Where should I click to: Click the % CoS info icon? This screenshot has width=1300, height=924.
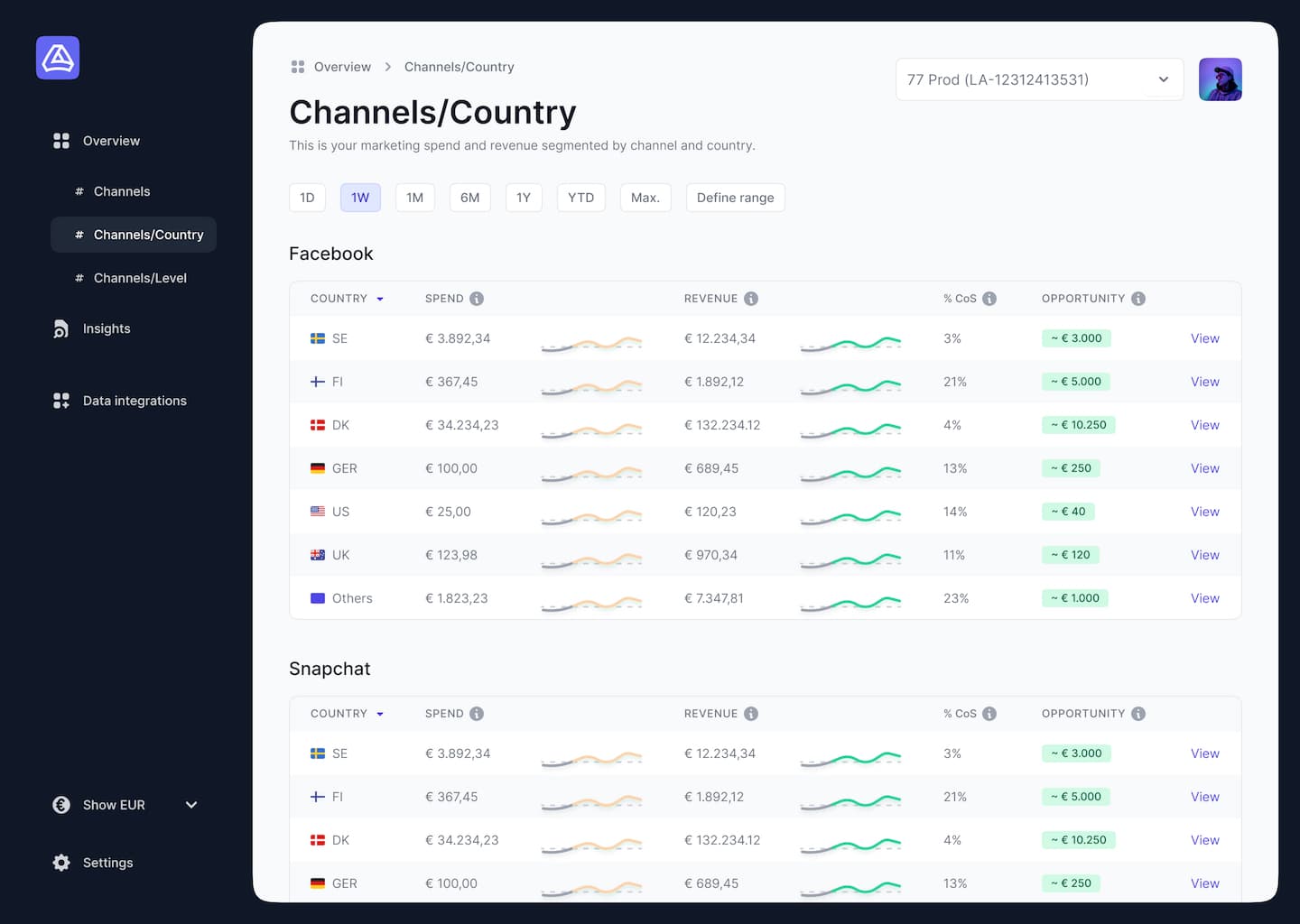click(x=990, y=298)
